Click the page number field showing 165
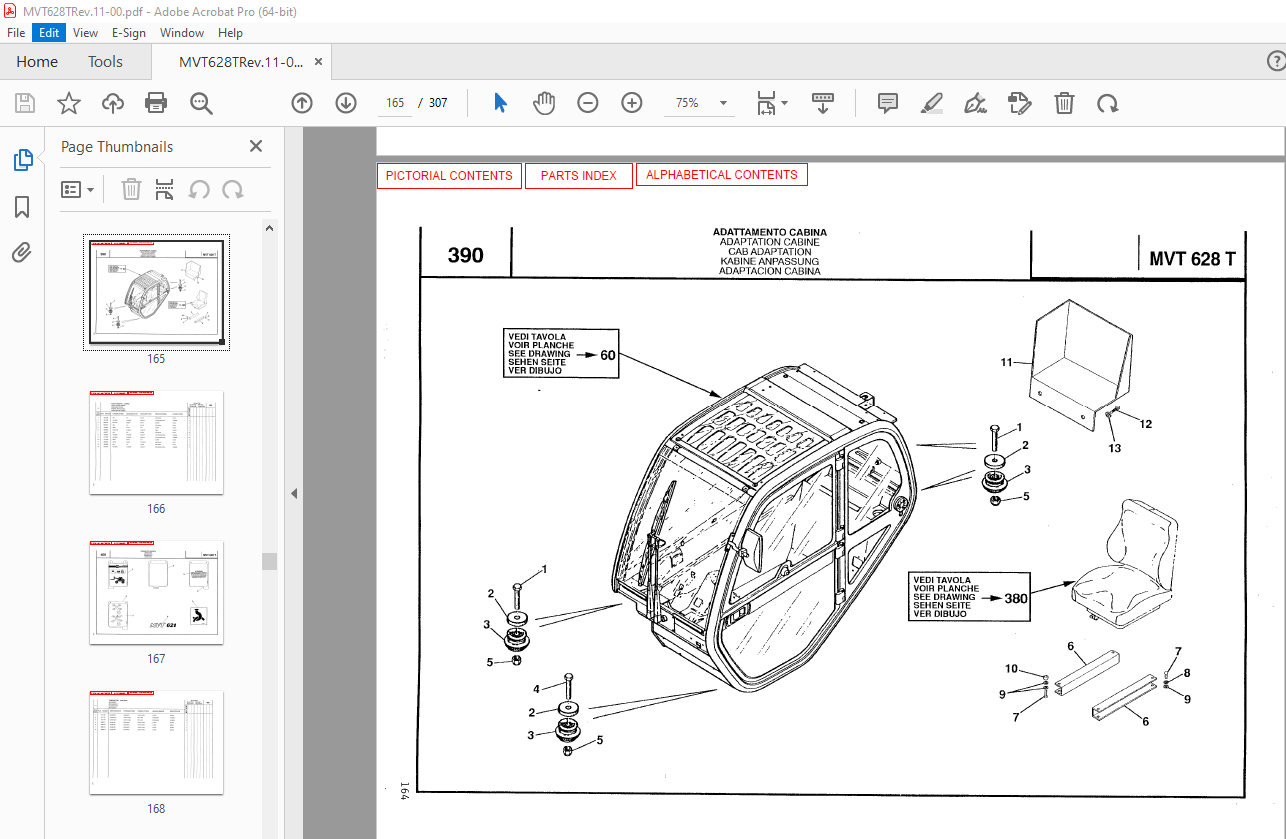Screen dimensions: 1286x839 coord(395,103)
